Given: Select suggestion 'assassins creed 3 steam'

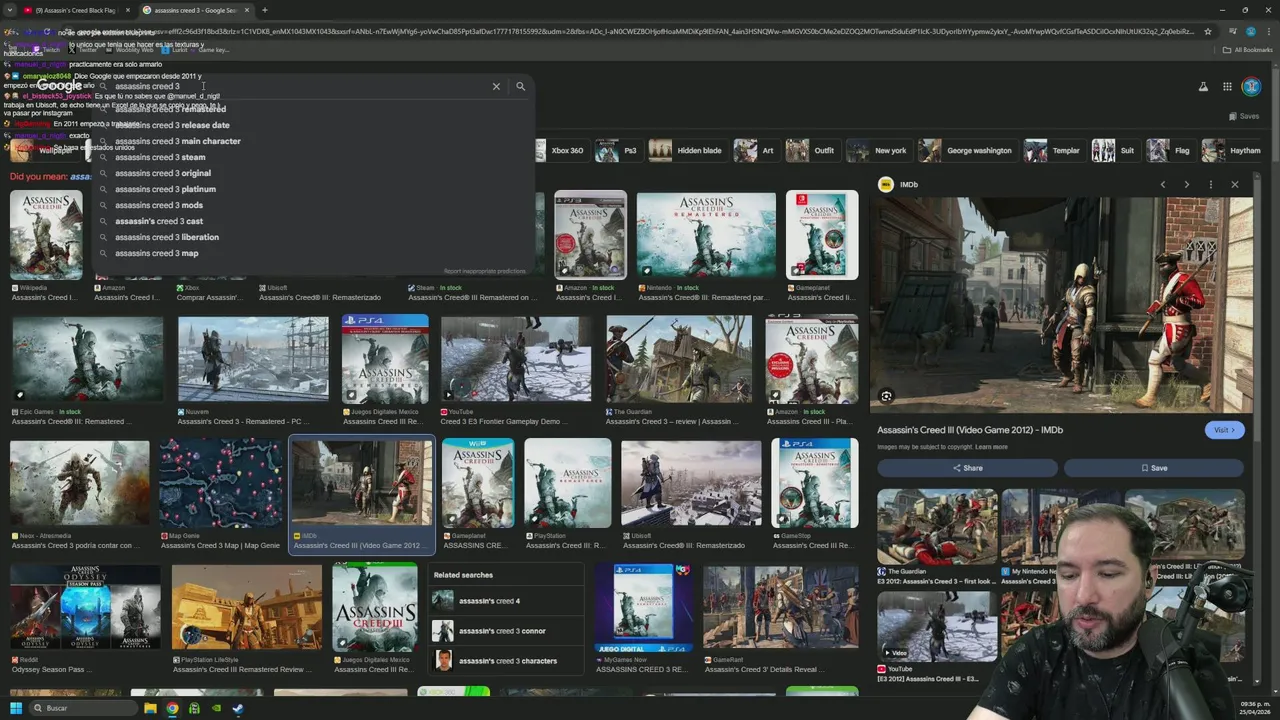Looking at the screenshot, I should (160, 157).
